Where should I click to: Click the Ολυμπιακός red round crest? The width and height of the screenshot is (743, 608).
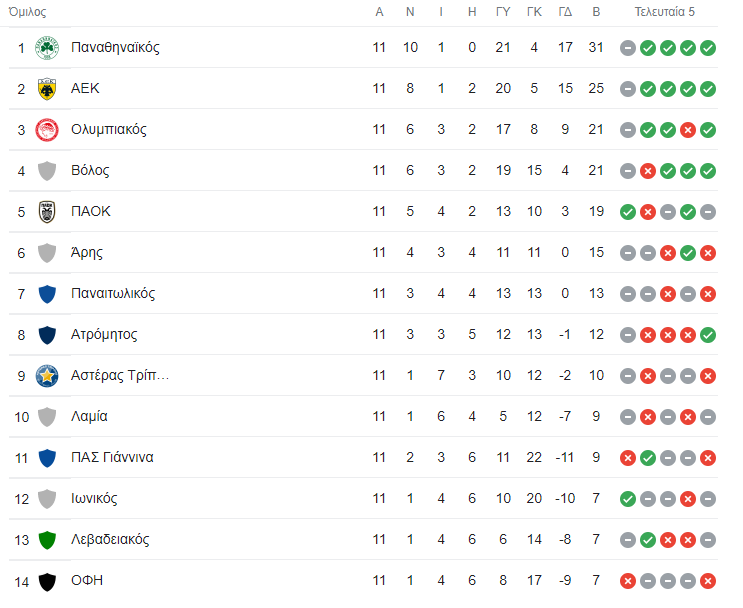(47, 130)
